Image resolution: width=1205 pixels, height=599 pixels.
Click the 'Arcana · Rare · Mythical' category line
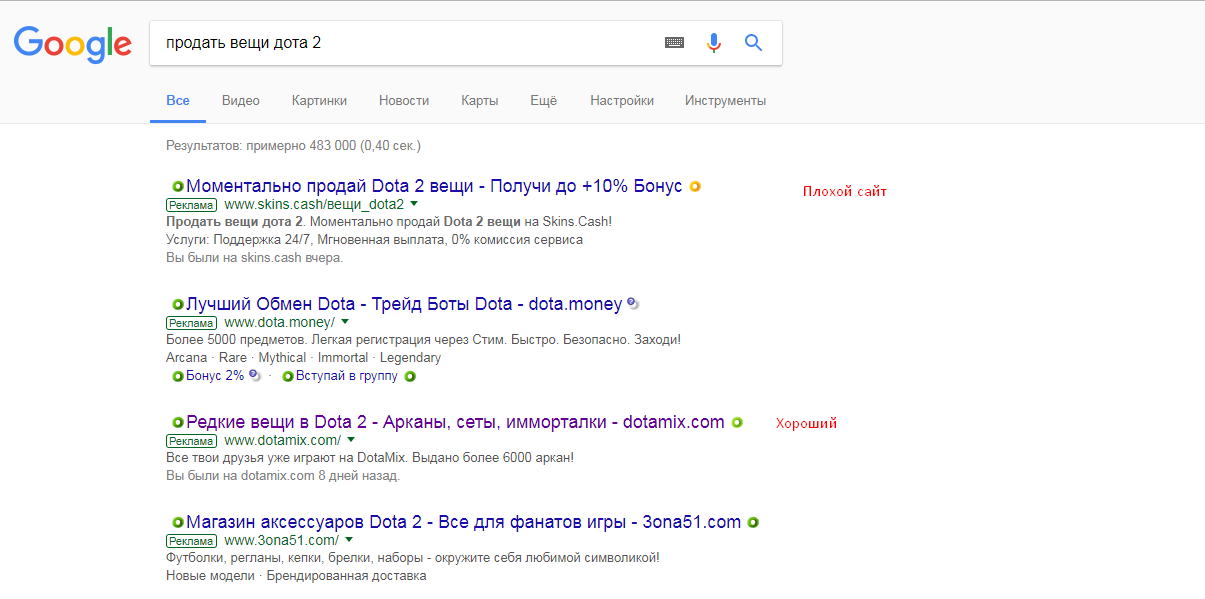303,358
